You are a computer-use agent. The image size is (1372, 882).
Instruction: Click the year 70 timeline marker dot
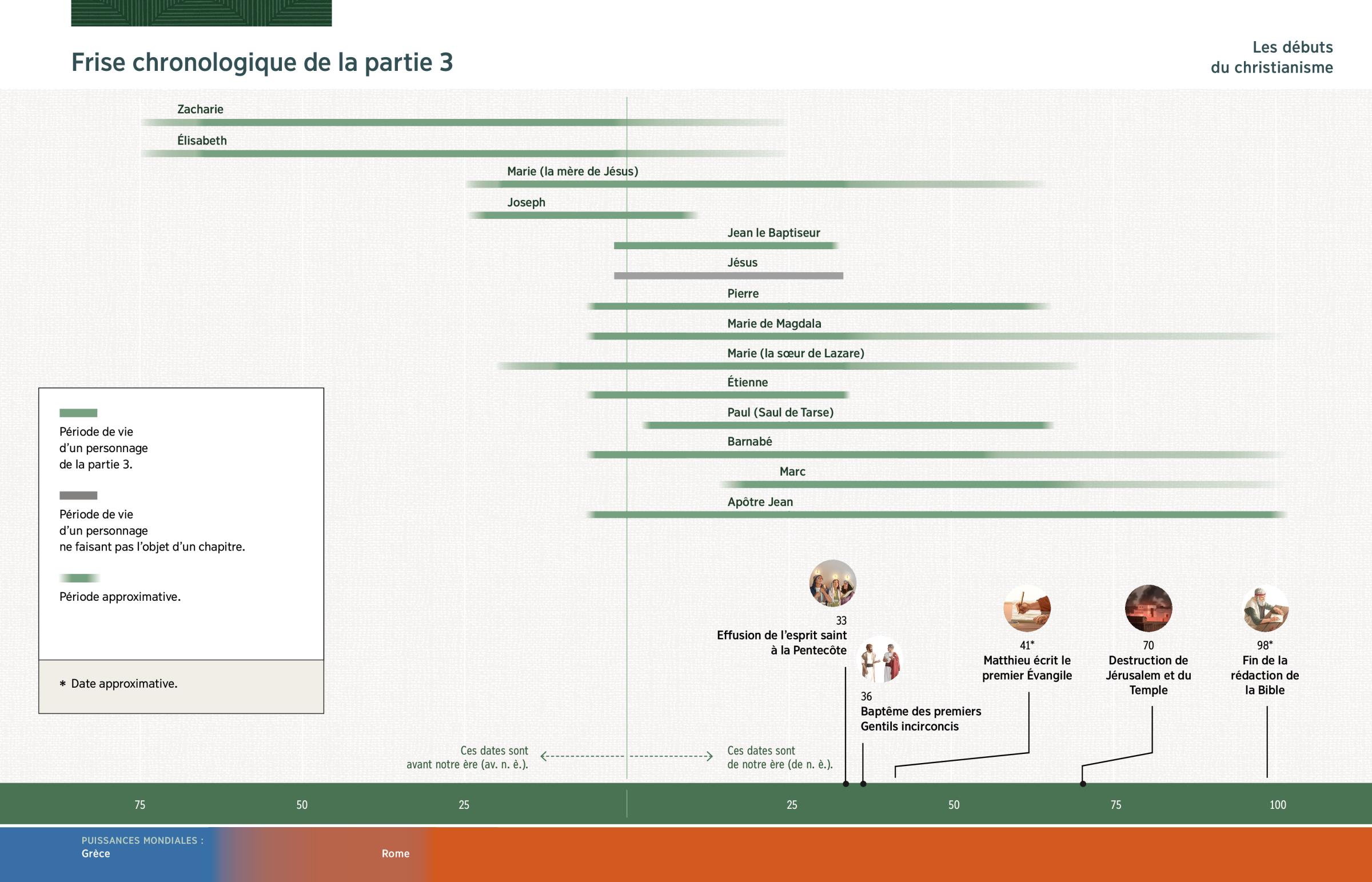pyautogui.click(x=1083, y=784)
